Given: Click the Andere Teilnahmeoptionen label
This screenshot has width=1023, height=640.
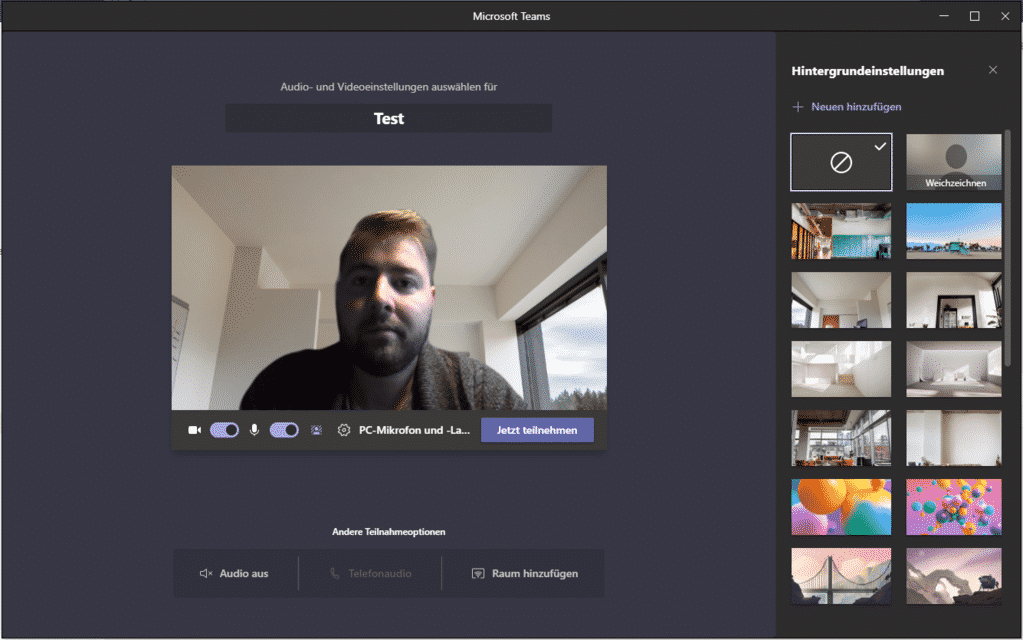Looking at the screenshot, I should (389, 532).
